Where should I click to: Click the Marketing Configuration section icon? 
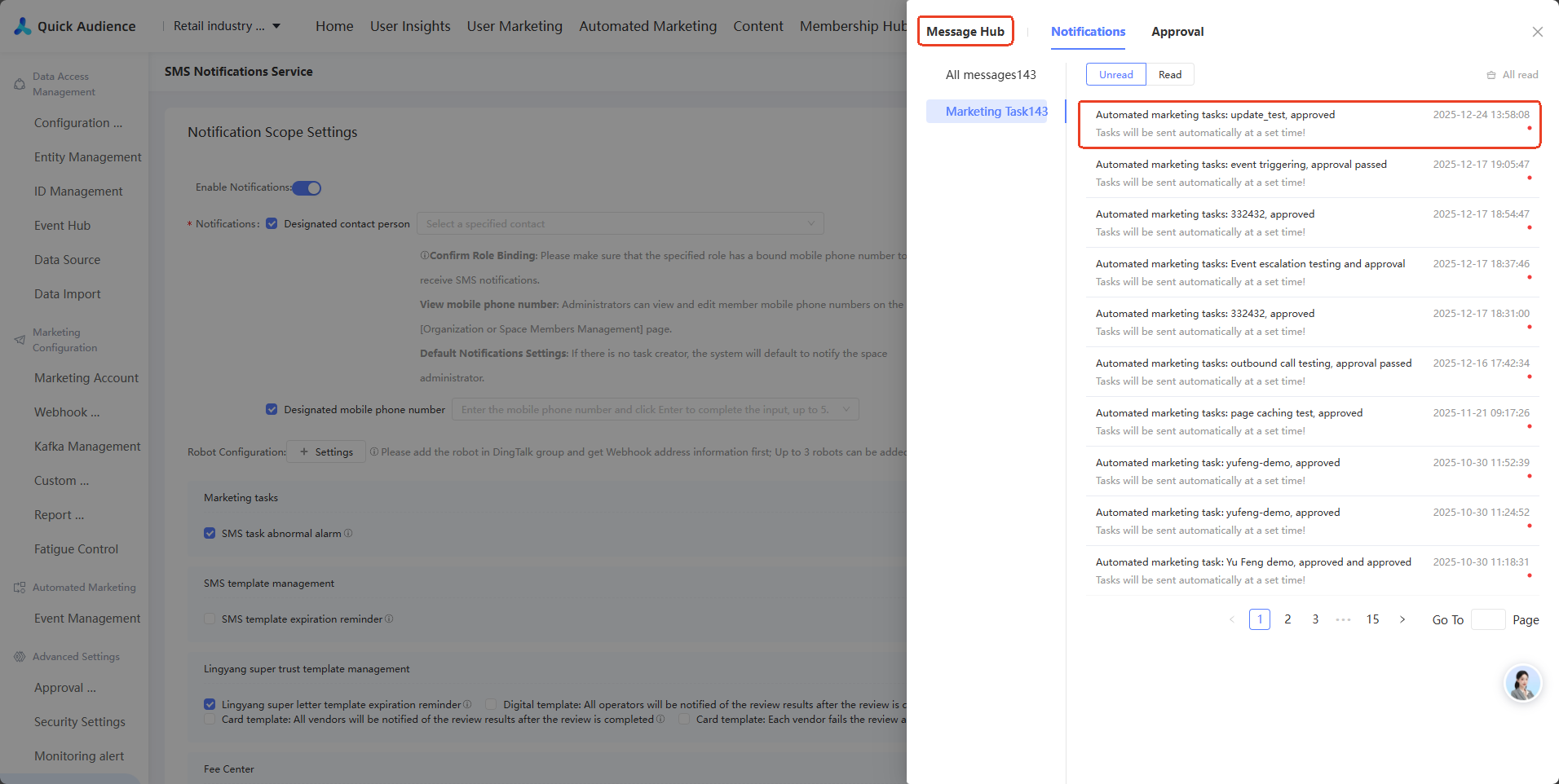coord(20,340)
